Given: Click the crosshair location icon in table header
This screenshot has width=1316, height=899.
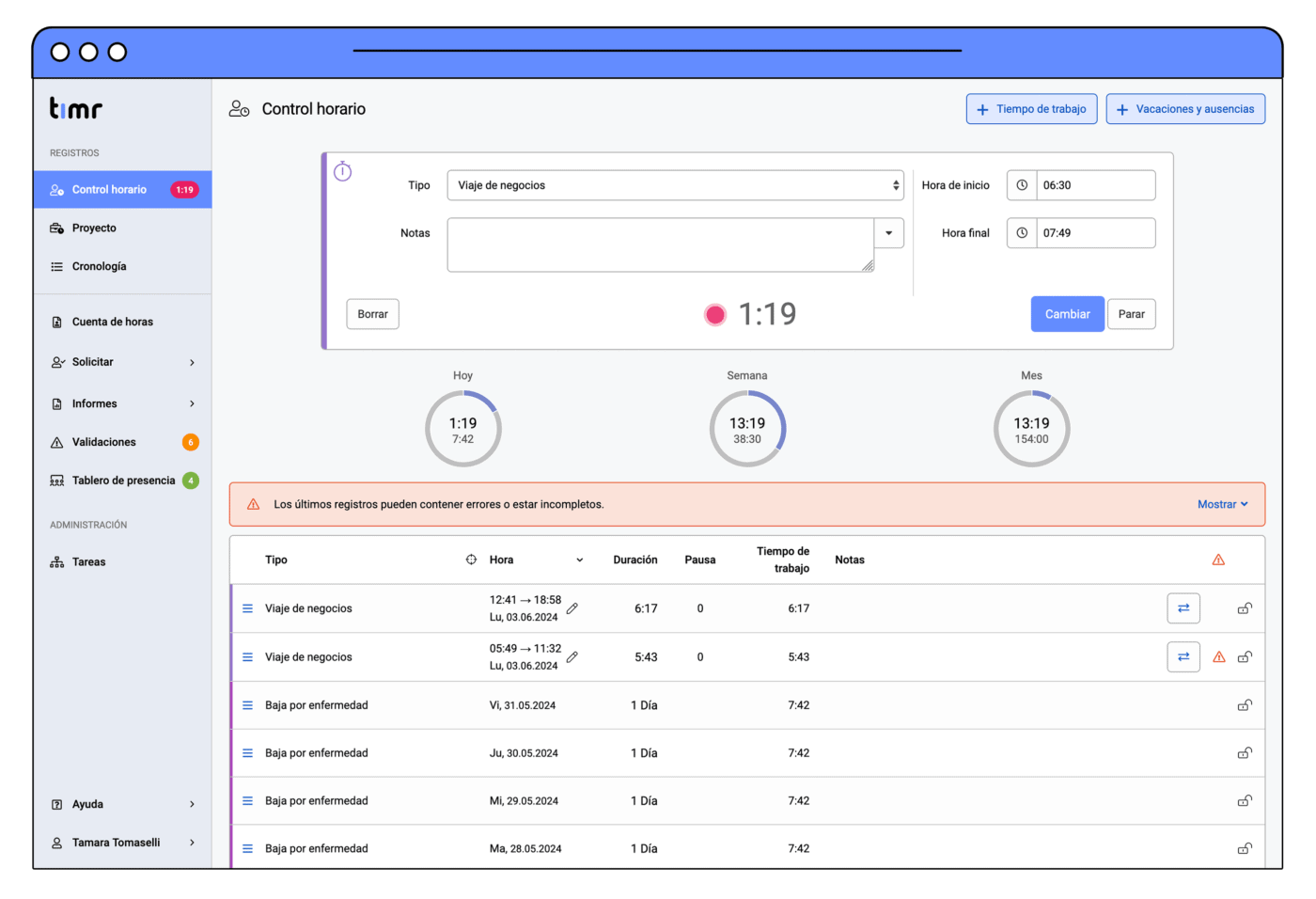Looking at the screenshot, I should (x=471, y=560).
